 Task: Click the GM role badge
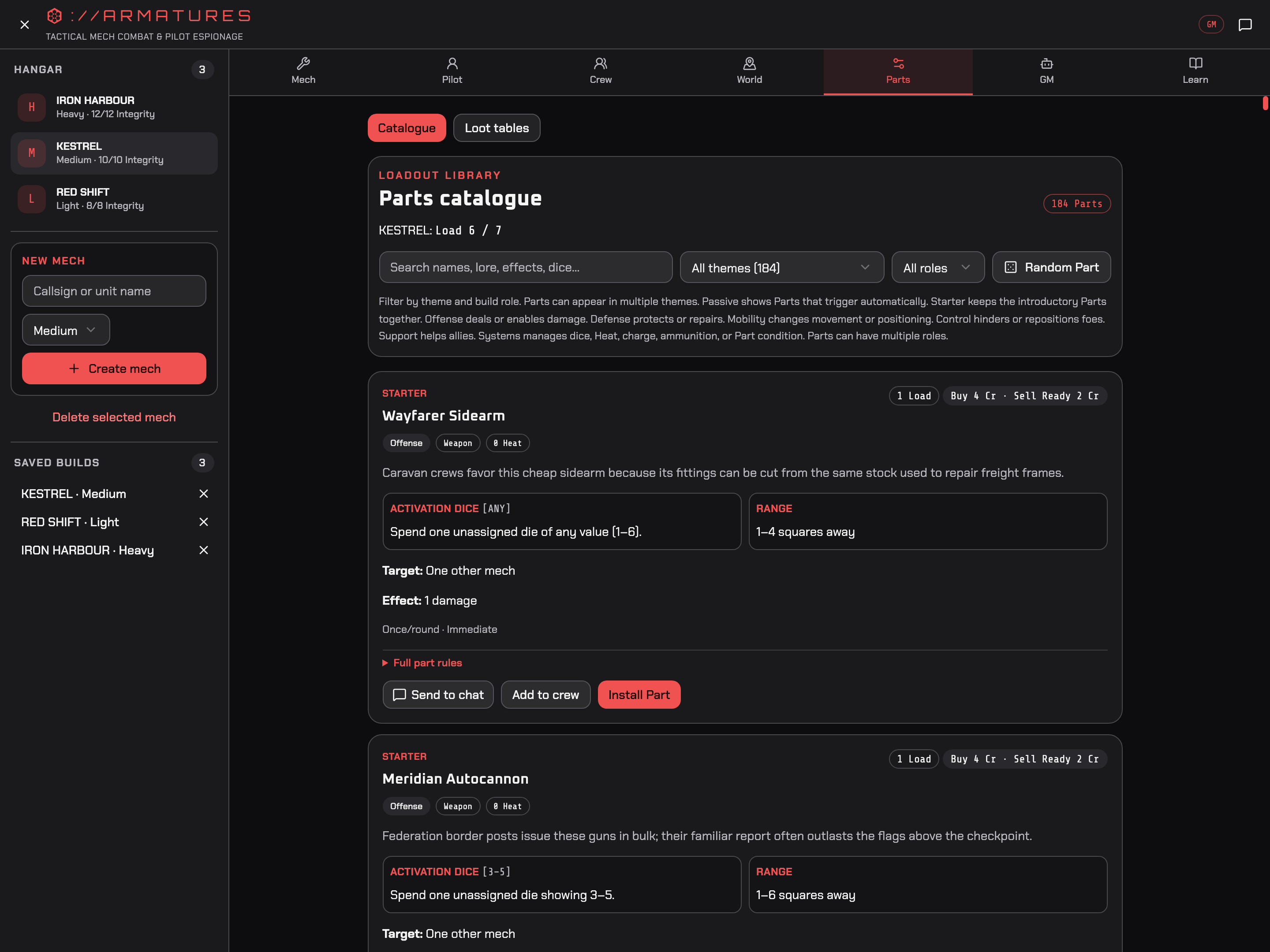1211,25
